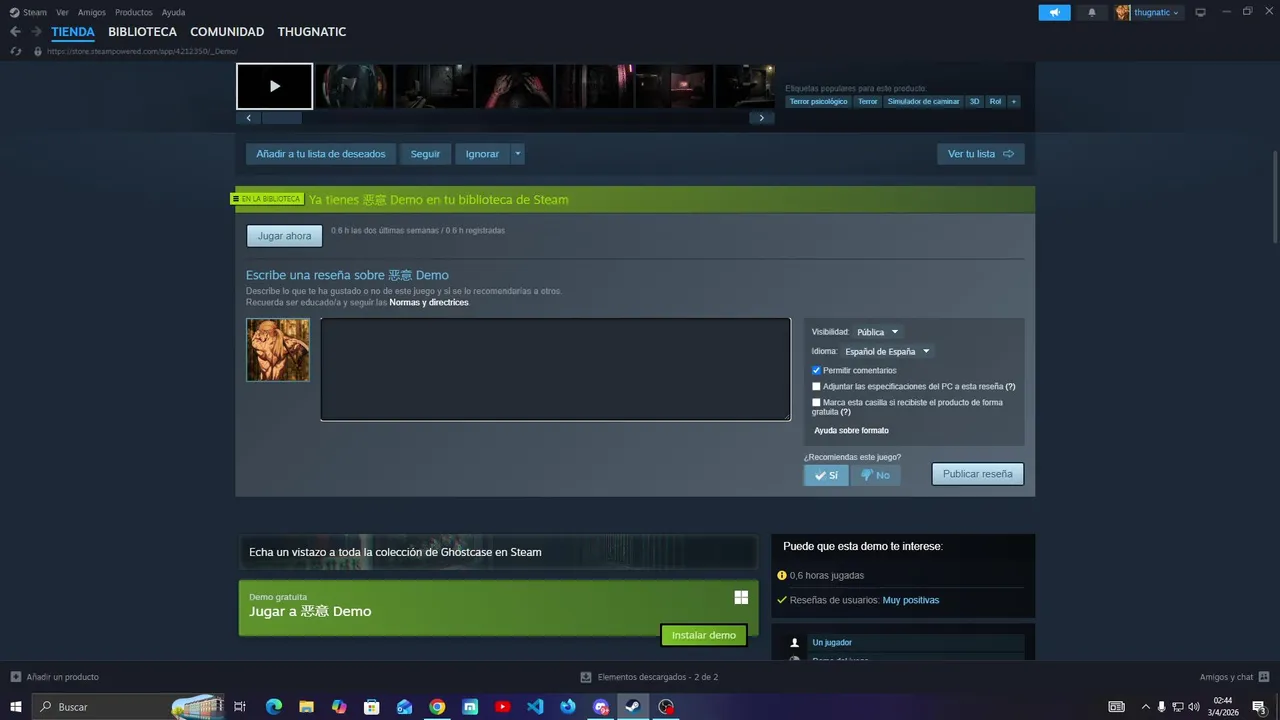Click the media strip horizontal scrollbar
The image size is (1280, 720).
tap(281, 118)
